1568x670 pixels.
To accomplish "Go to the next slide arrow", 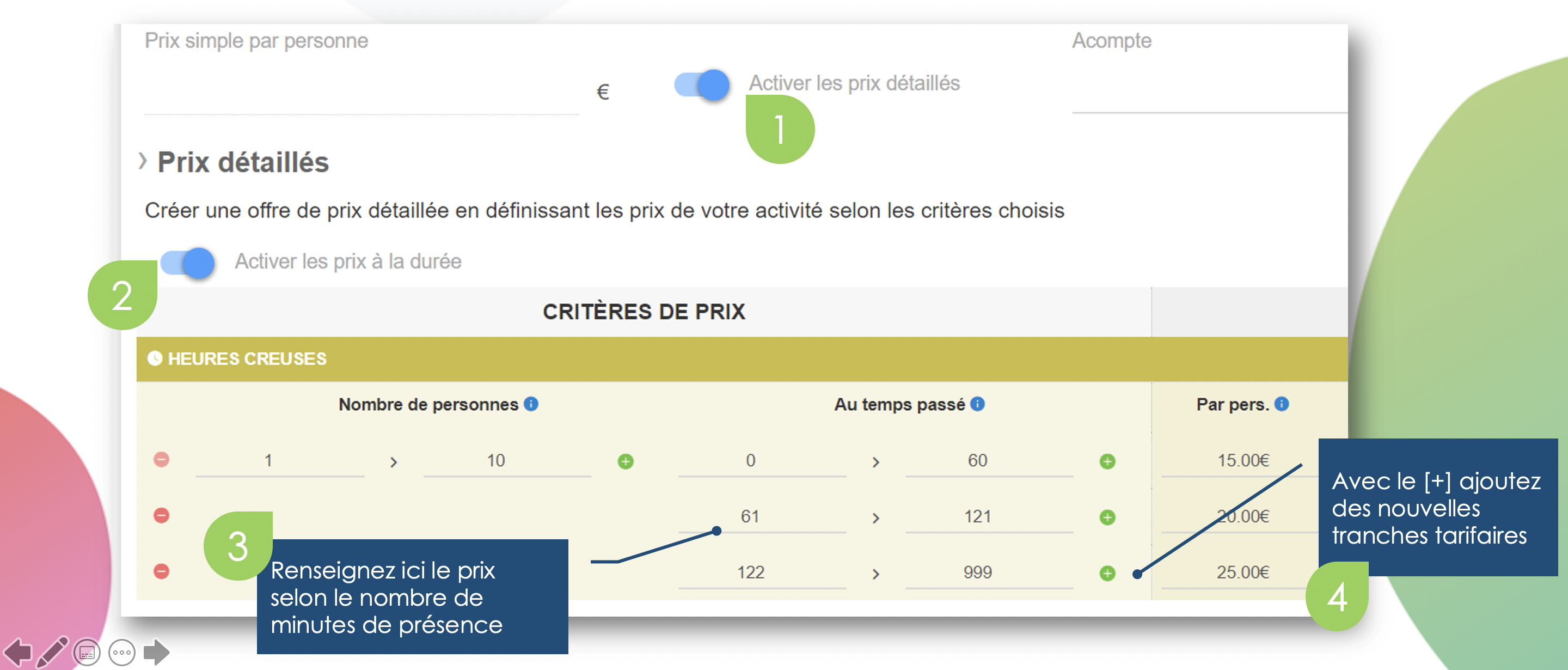I will (x=156, y=653).
